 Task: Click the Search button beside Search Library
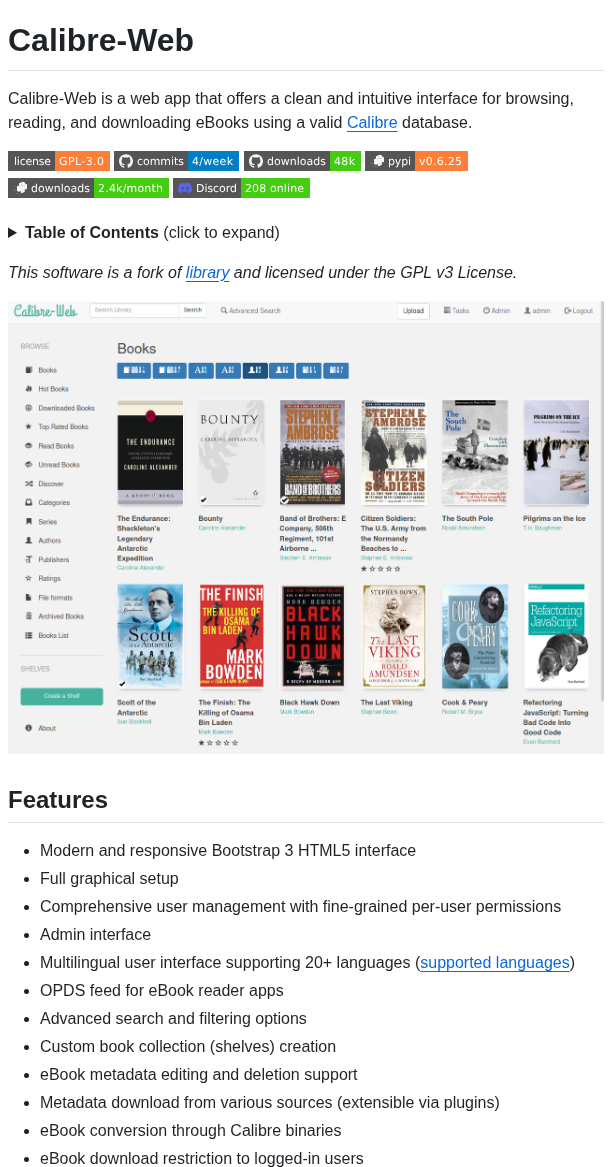click(193, 310)
